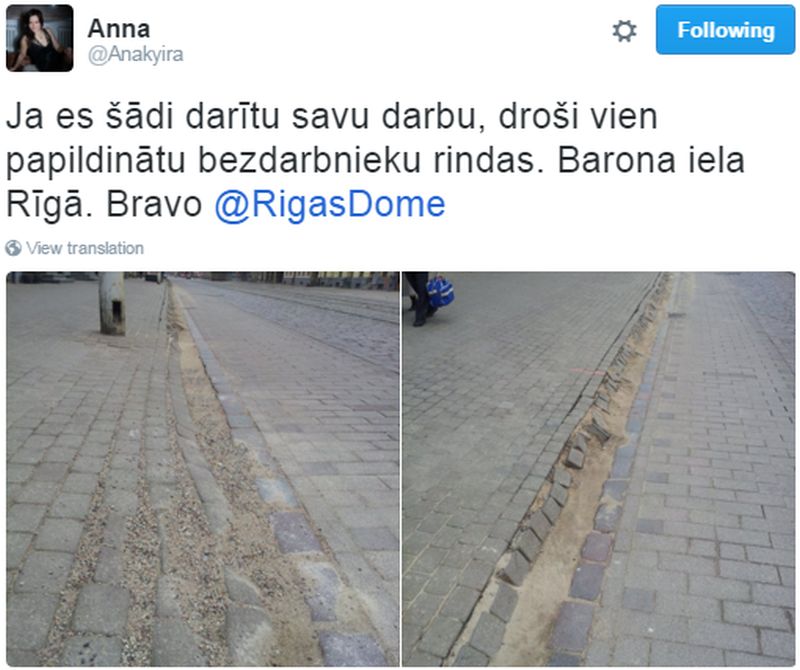Open the right photo of the curb
800x670 pixels.
point(598,469)
